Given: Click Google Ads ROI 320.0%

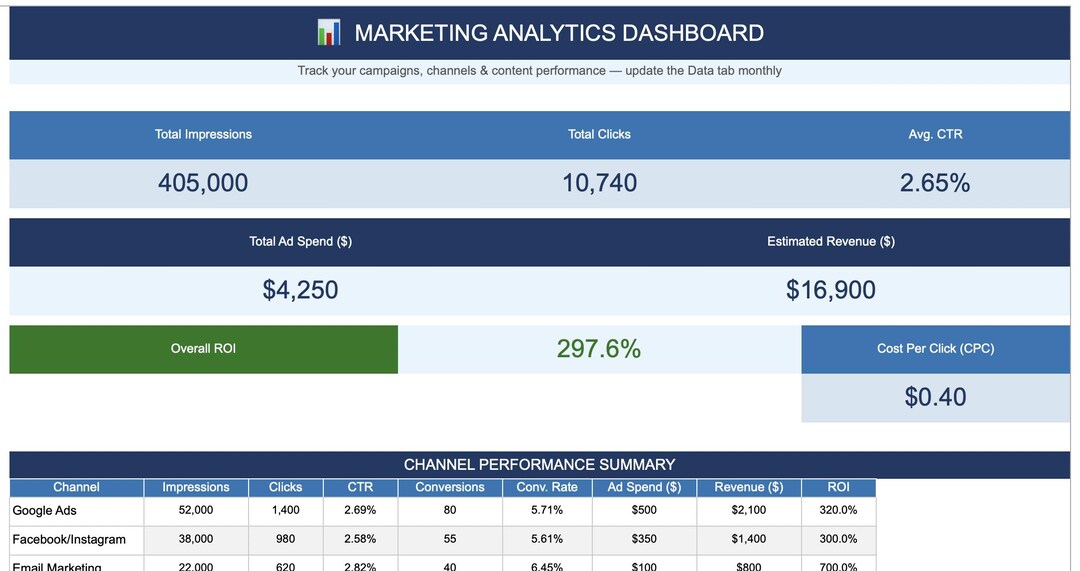Looking at the screenshot, I should pos(838,510).
